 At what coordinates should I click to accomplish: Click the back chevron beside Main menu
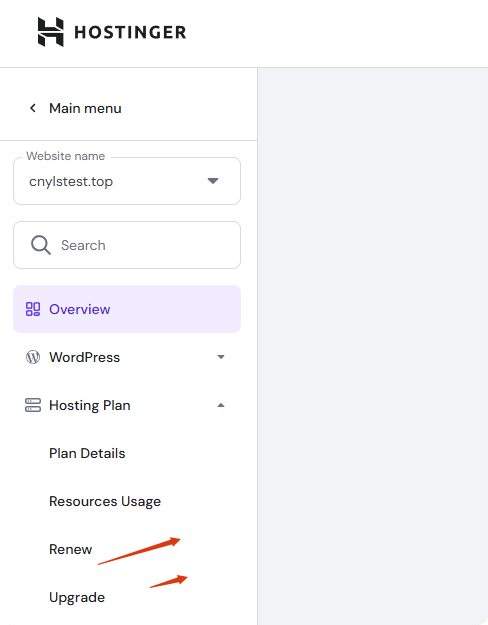tap(33, 108)
